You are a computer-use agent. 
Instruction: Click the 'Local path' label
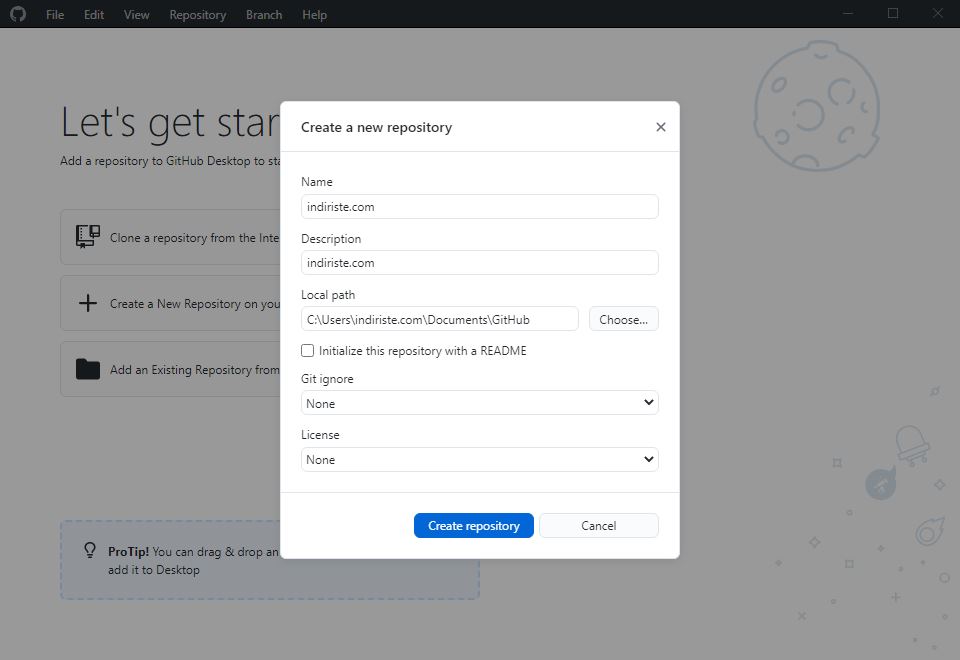coord(328,295)
